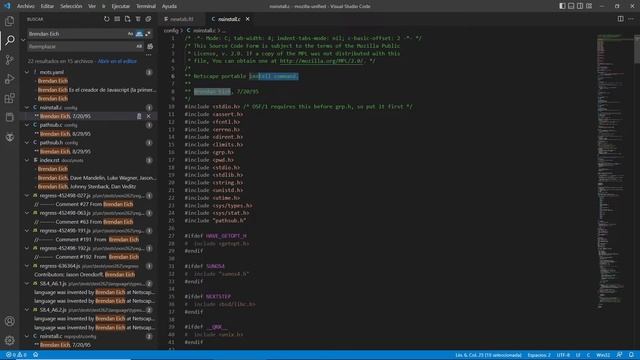Open notifications bell in status bar
The width and height of the screenshot is (640, 360).
[631, 355]
